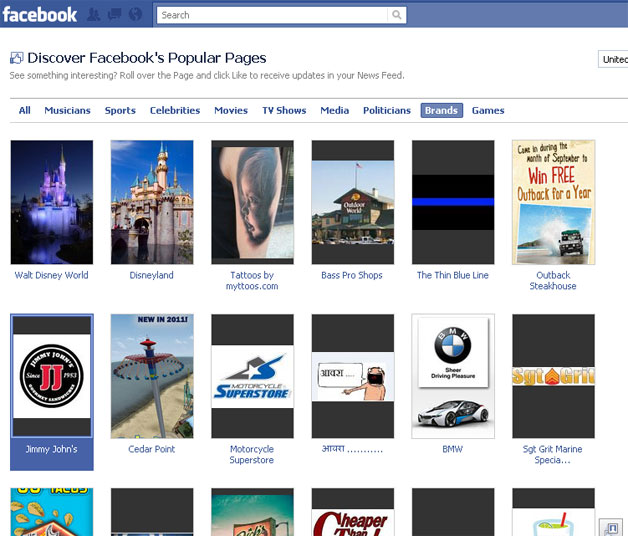
Task: Switch to the Media tab
Action: coord(334,111)
